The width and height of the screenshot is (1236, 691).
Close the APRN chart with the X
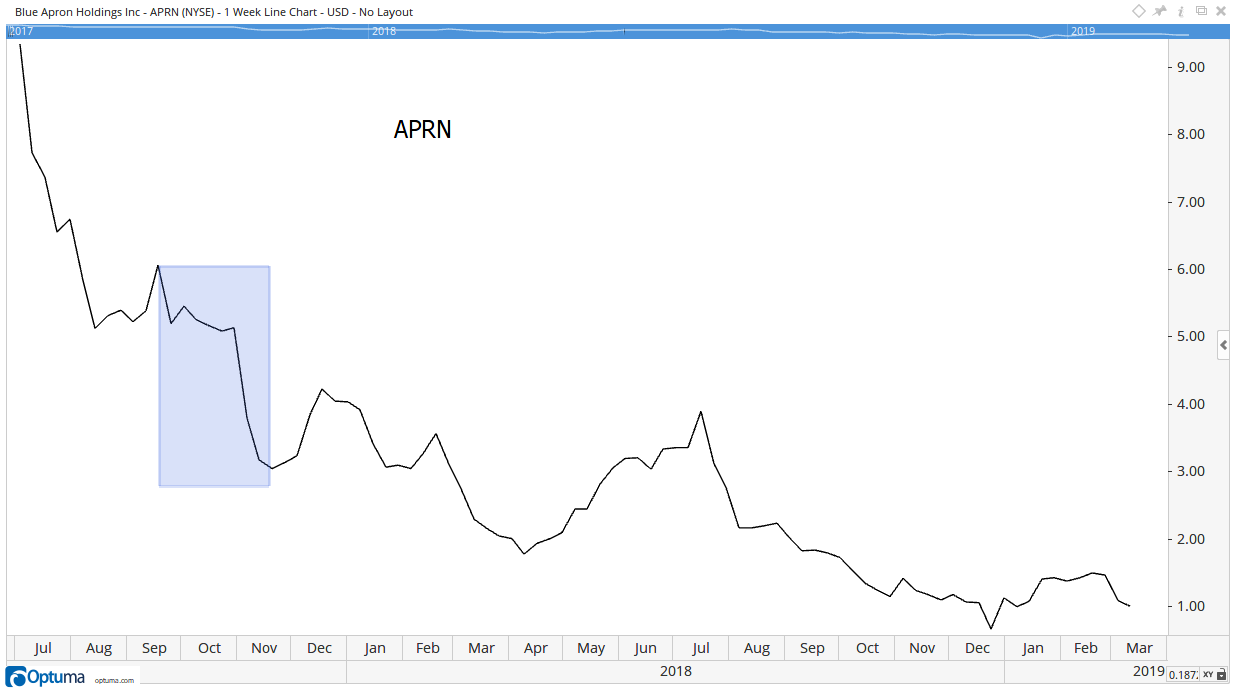tap(1221, 11)
